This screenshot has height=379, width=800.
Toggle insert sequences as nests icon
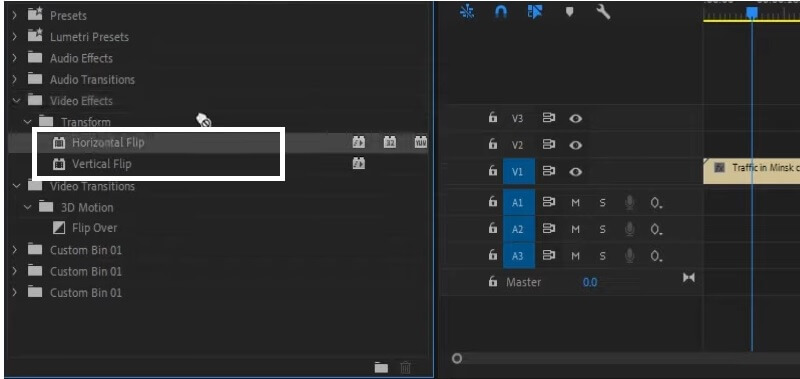click(x=467, y=12)
